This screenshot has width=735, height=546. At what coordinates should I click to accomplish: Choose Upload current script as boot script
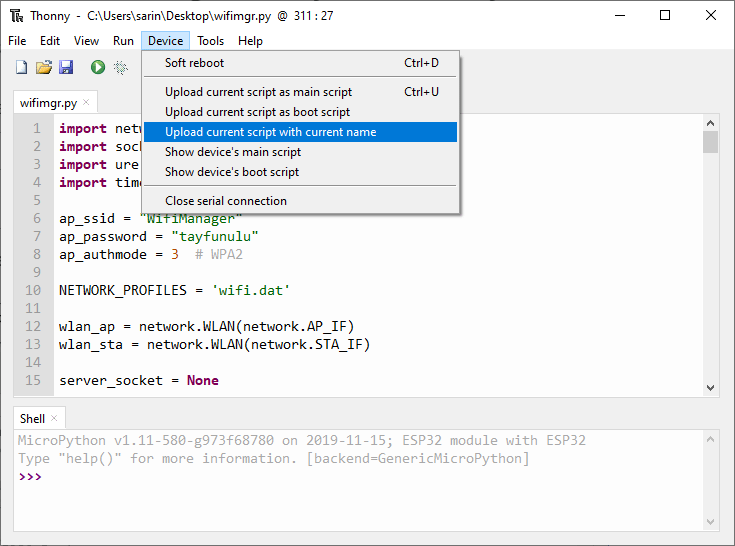pos(300,112)
